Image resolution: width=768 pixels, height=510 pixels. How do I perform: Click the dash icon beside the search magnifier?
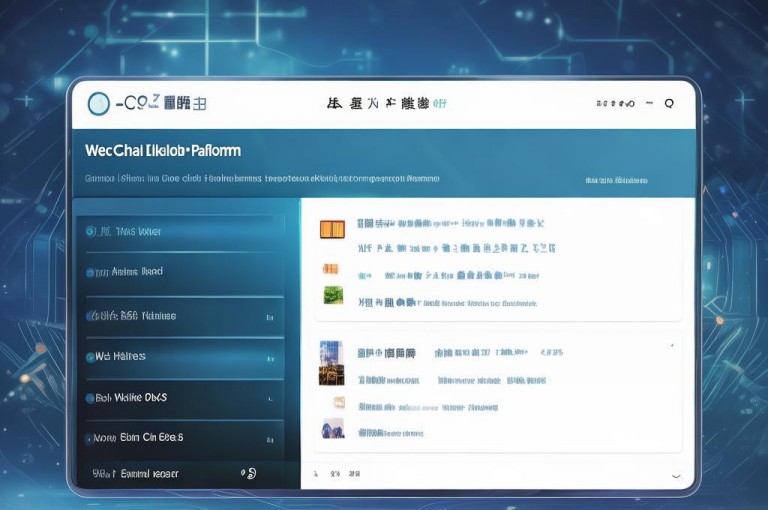click(x=649, y=103)
